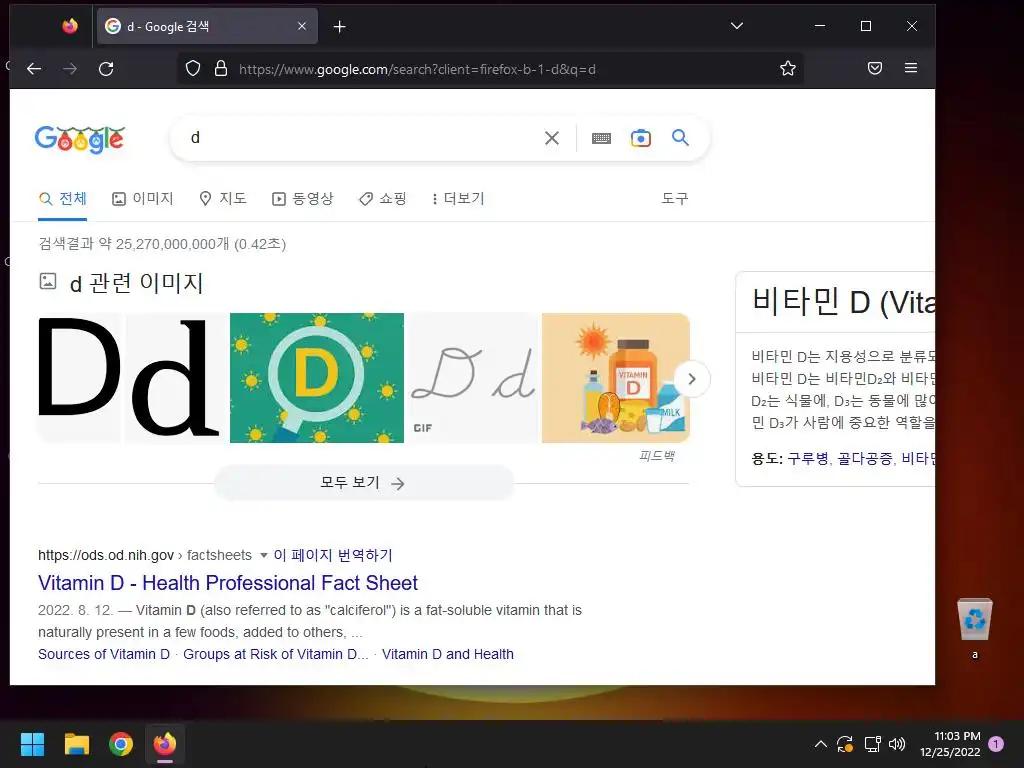Click the Firefox taskbar icon
Viewport: 1024px width, 768px height.
click(165, 744)
